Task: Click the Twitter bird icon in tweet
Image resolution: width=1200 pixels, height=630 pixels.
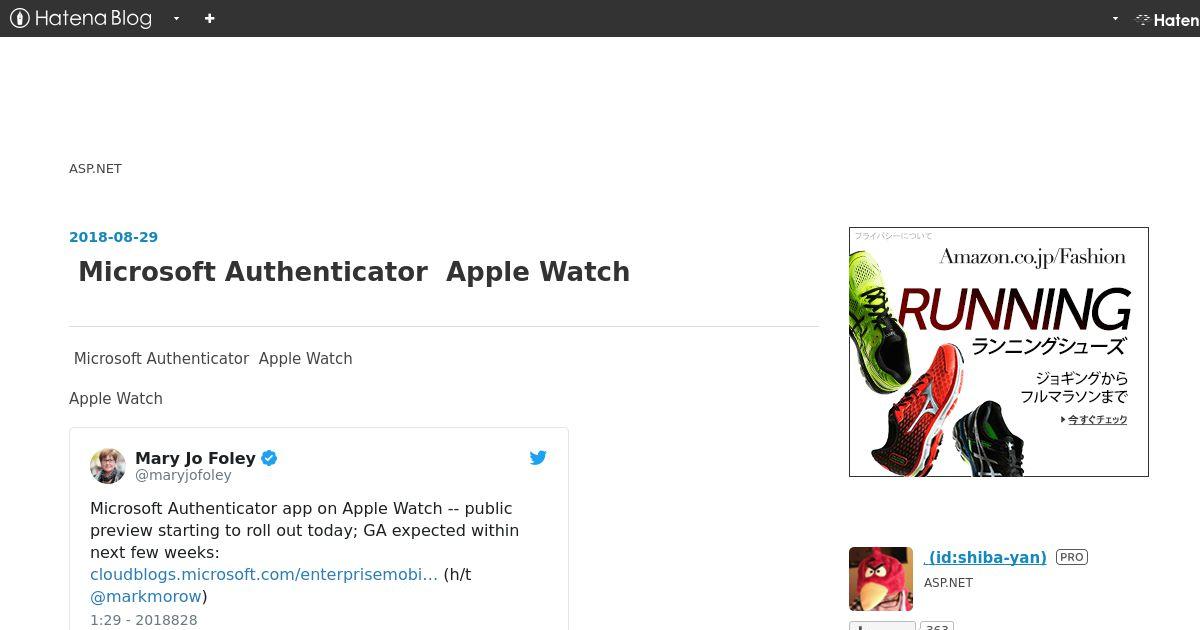Action: (538, 458)
